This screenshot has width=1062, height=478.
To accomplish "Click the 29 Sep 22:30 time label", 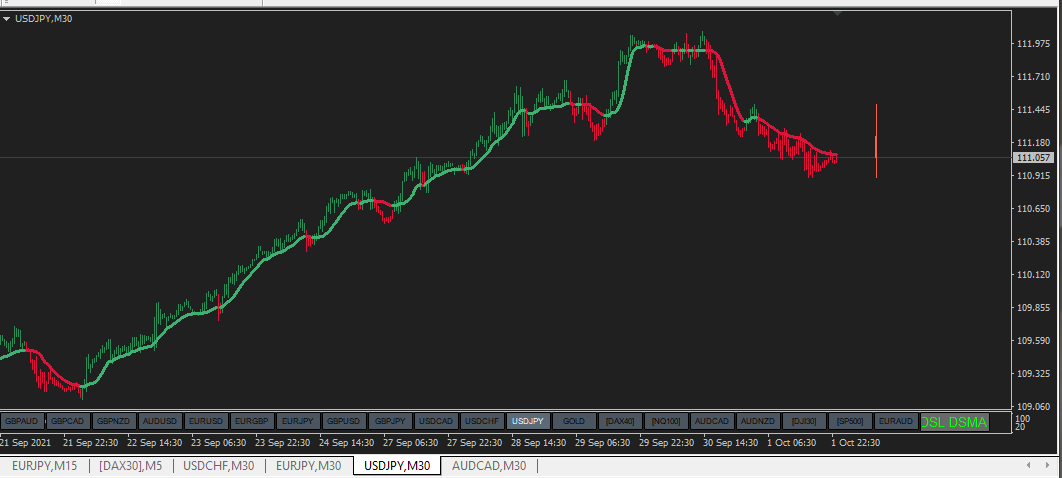I will (666, 443).
